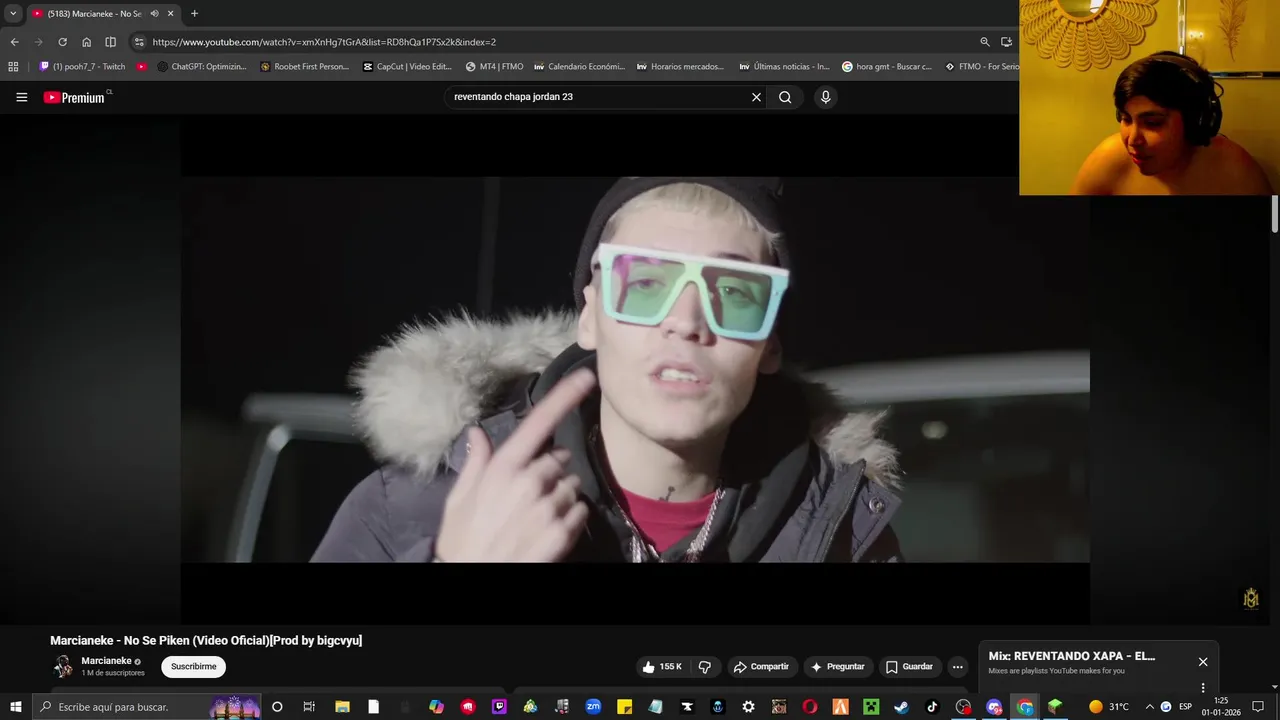Open Twitch app on taskbar
Viewport: 1280px width, 720px height.
coord(499,707)
